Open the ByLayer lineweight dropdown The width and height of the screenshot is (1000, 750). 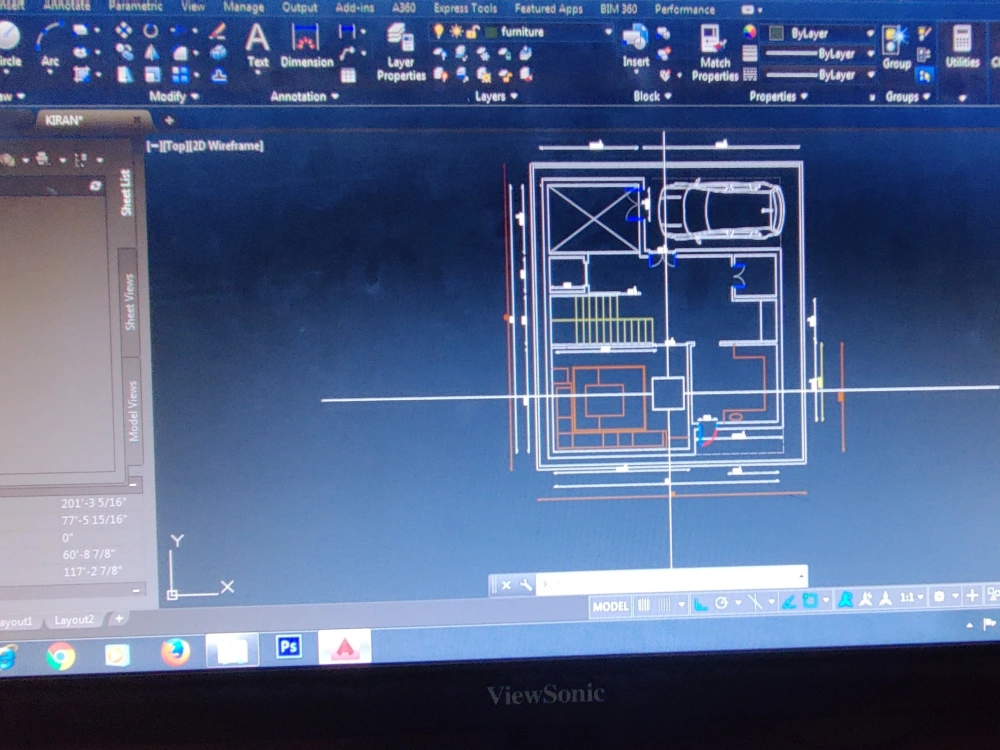coord(870,54)
